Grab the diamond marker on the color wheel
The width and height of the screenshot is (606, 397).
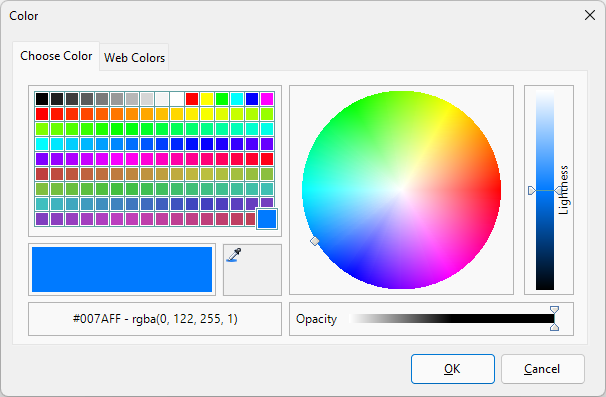[x=315, y=241]
